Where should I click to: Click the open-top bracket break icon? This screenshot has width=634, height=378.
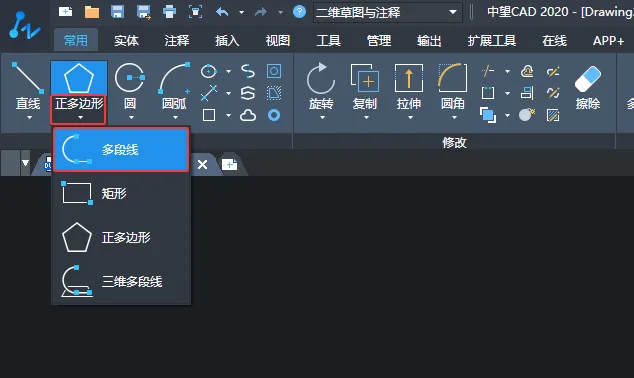click(488, 93)
